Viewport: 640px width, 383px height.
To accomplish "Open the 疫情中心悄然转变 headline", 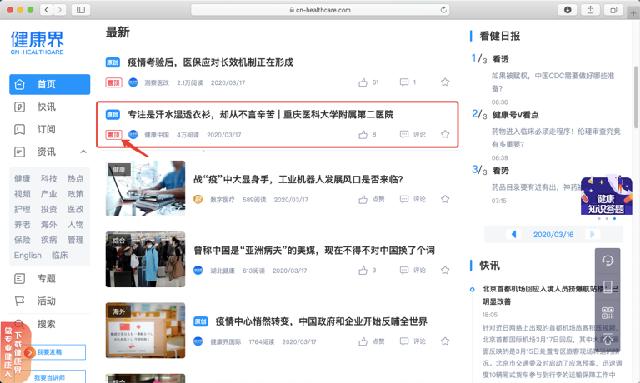I will (322, 321).
